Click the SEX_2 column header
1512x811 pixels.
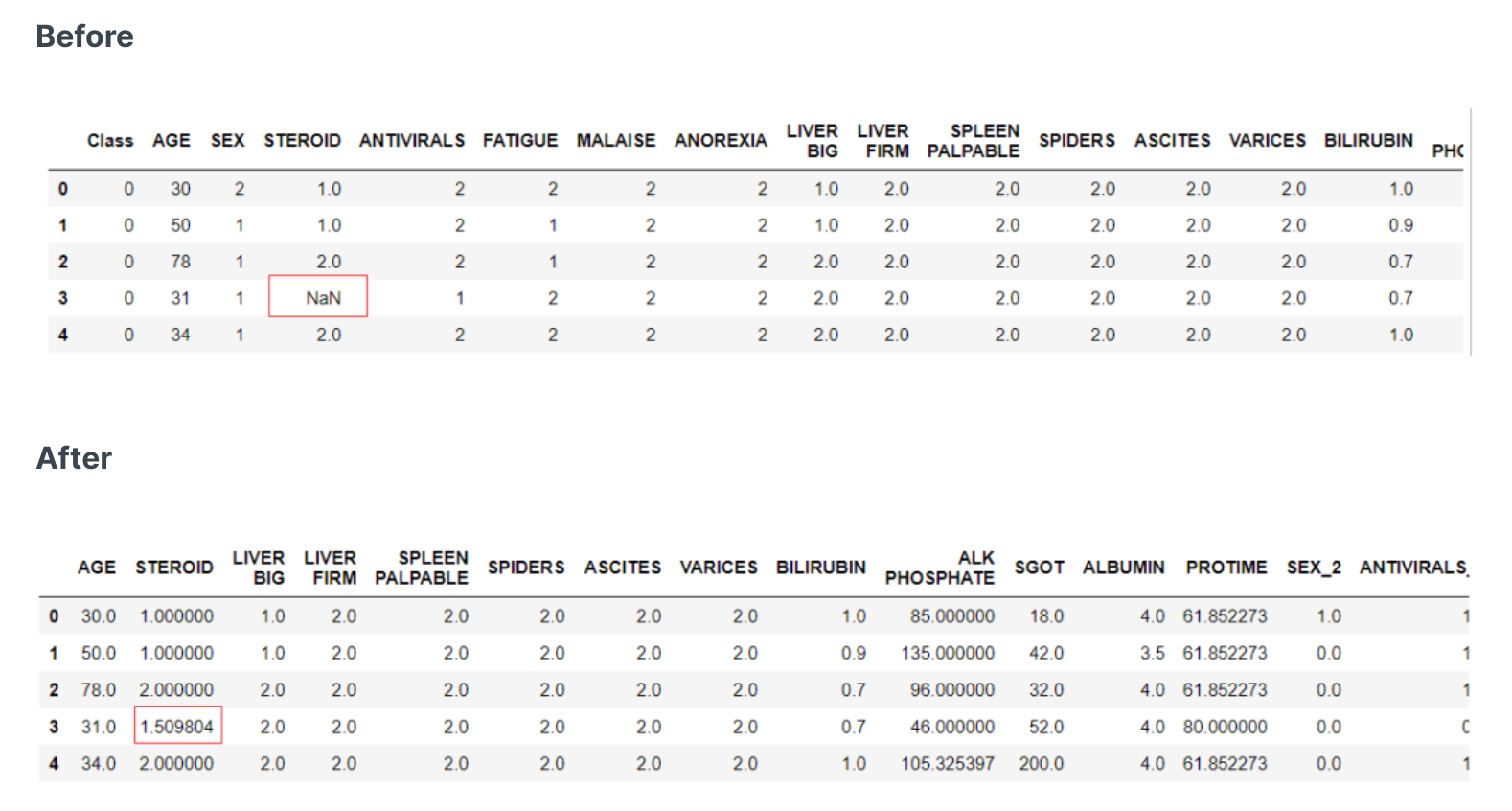point(1313,568)
